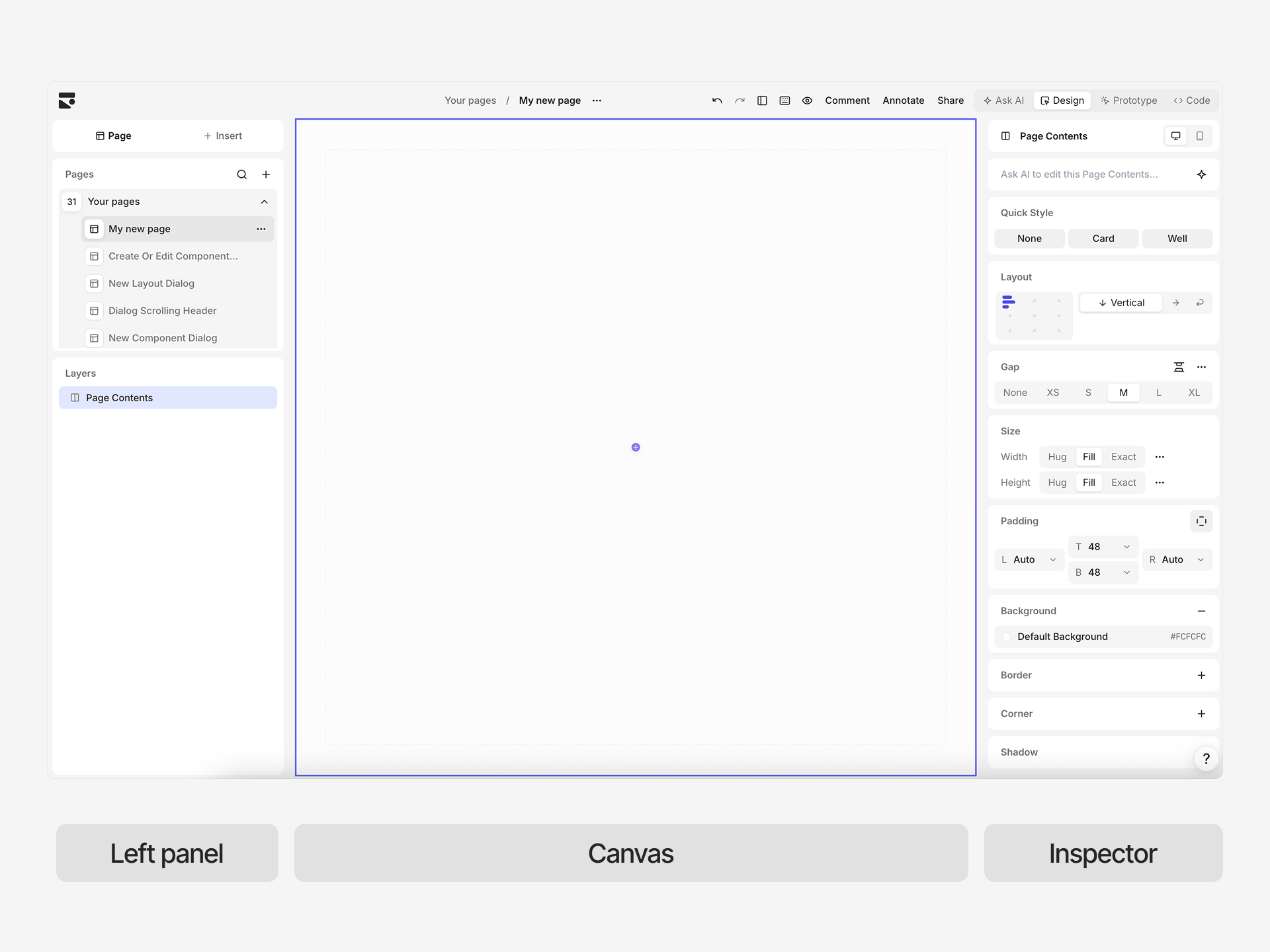Click the Default Background color swatch
The height and width of the screenshot is (952, 1270).
[1006, 637]
